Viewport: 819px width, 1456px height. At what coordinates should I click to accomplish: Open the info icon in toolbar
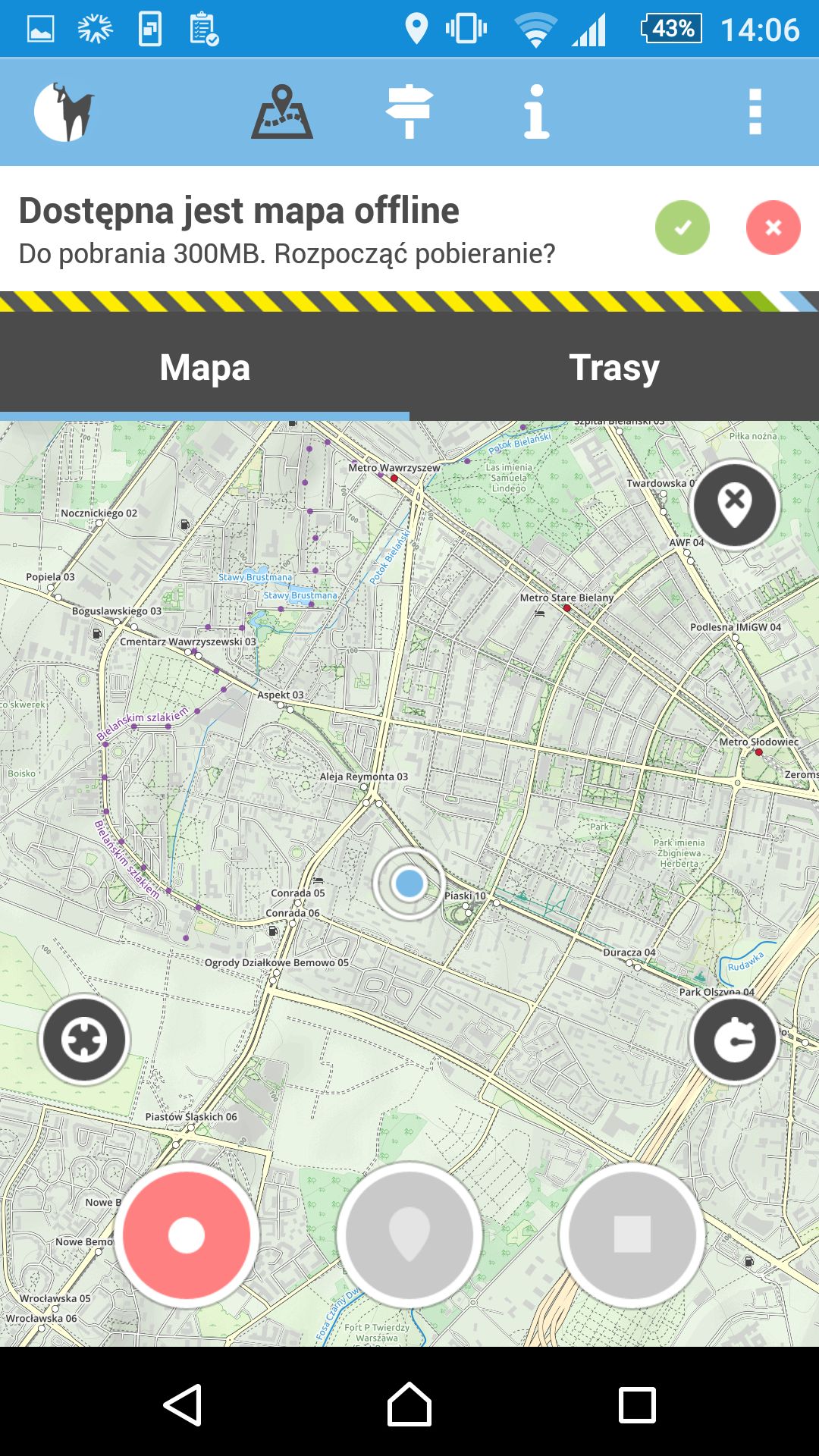(536, 111)
